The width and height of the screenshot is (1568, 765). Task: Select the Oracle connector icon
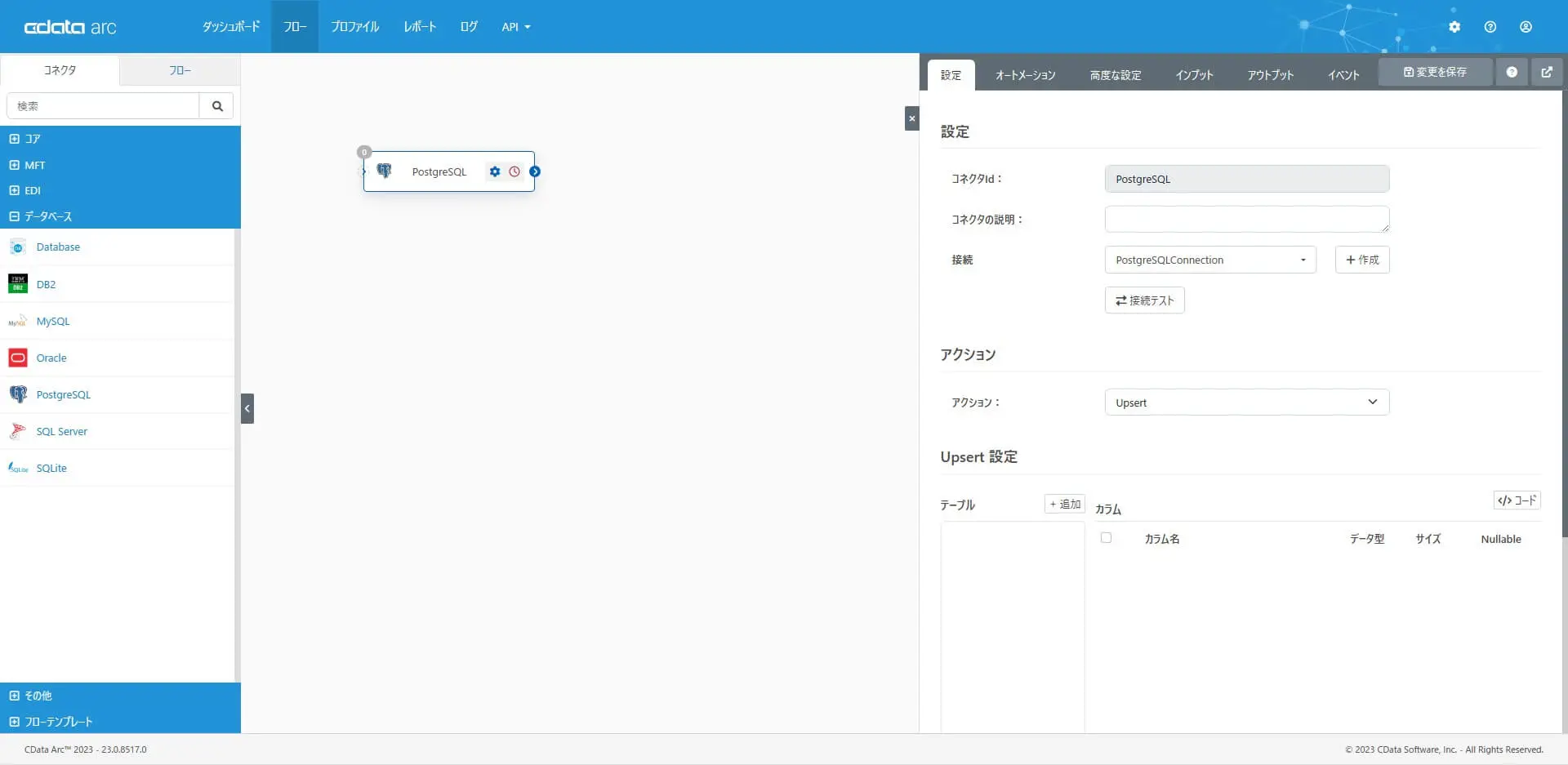18,358
